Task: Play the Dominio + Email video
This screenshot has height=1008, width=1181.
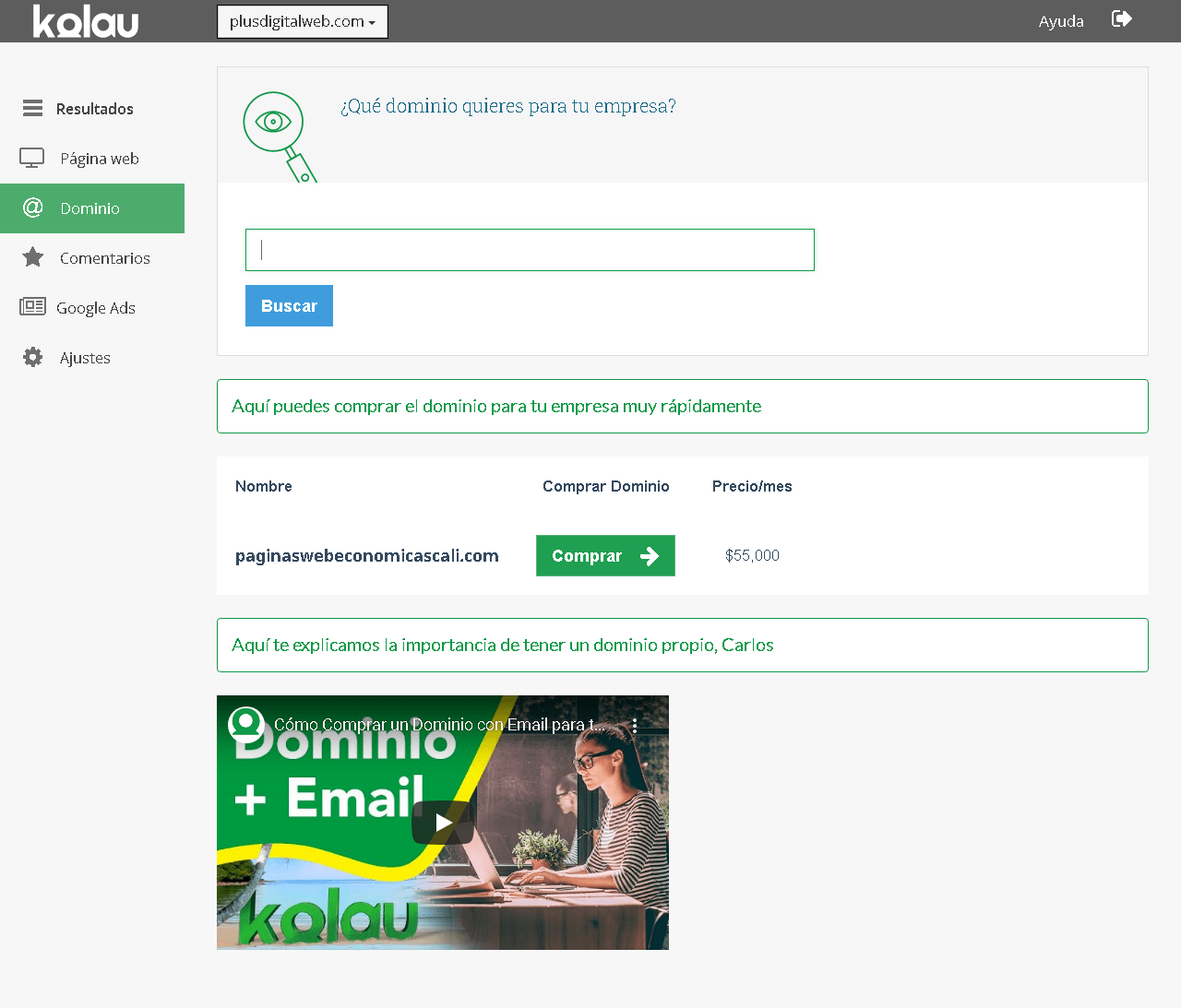Action: click(443, 822)
